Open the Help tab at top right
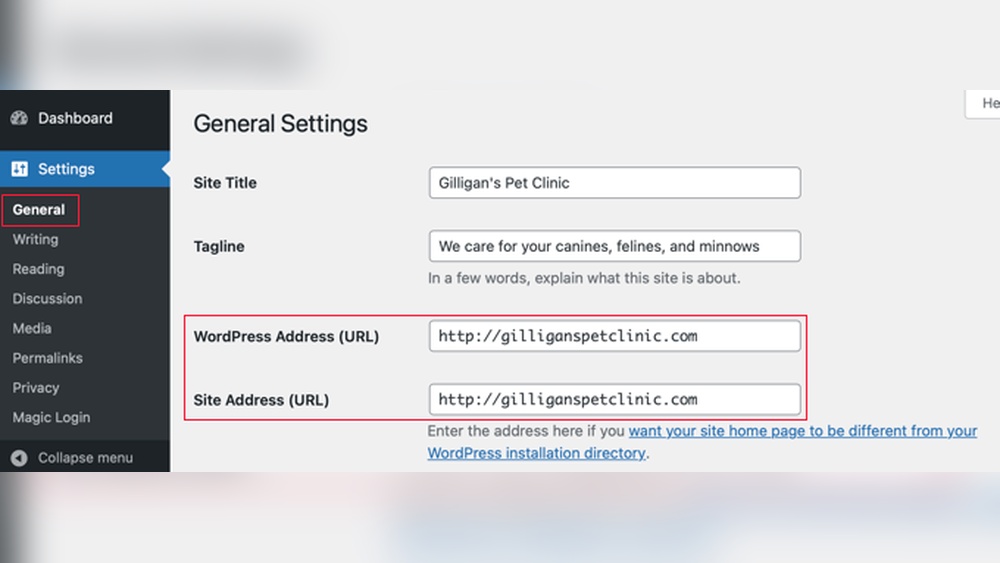This screenshot has height=563, width=1000. [x=983, y=103]
